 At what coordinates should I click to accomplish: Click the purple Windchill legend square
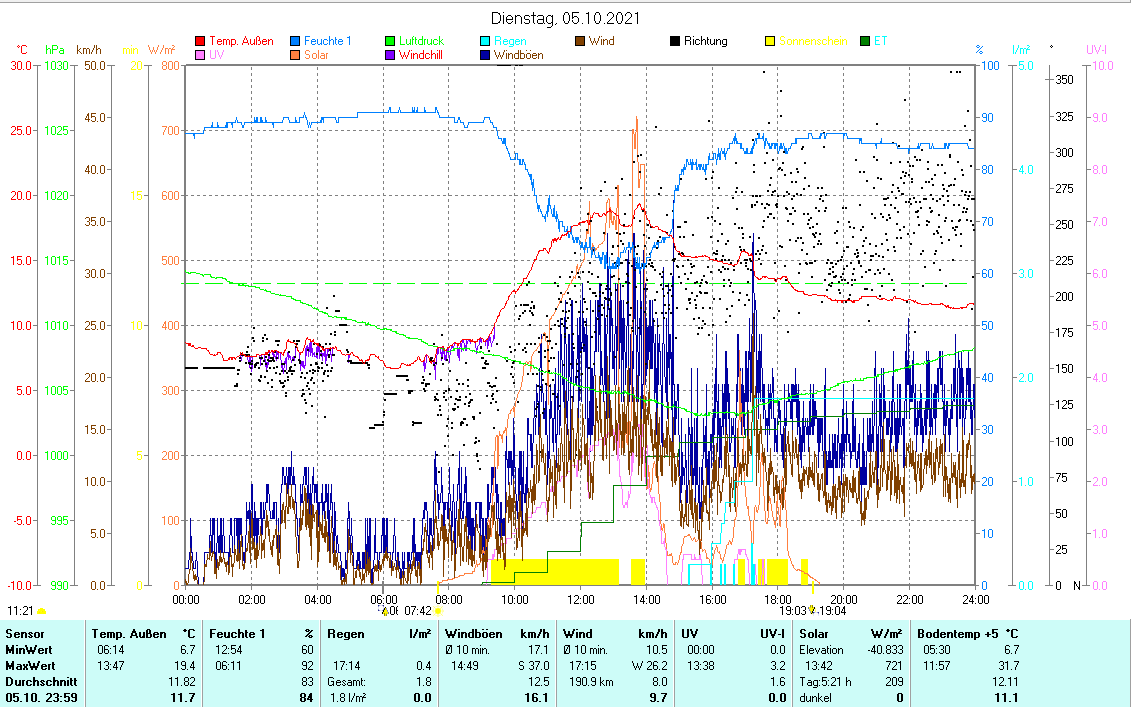(389, 55)
